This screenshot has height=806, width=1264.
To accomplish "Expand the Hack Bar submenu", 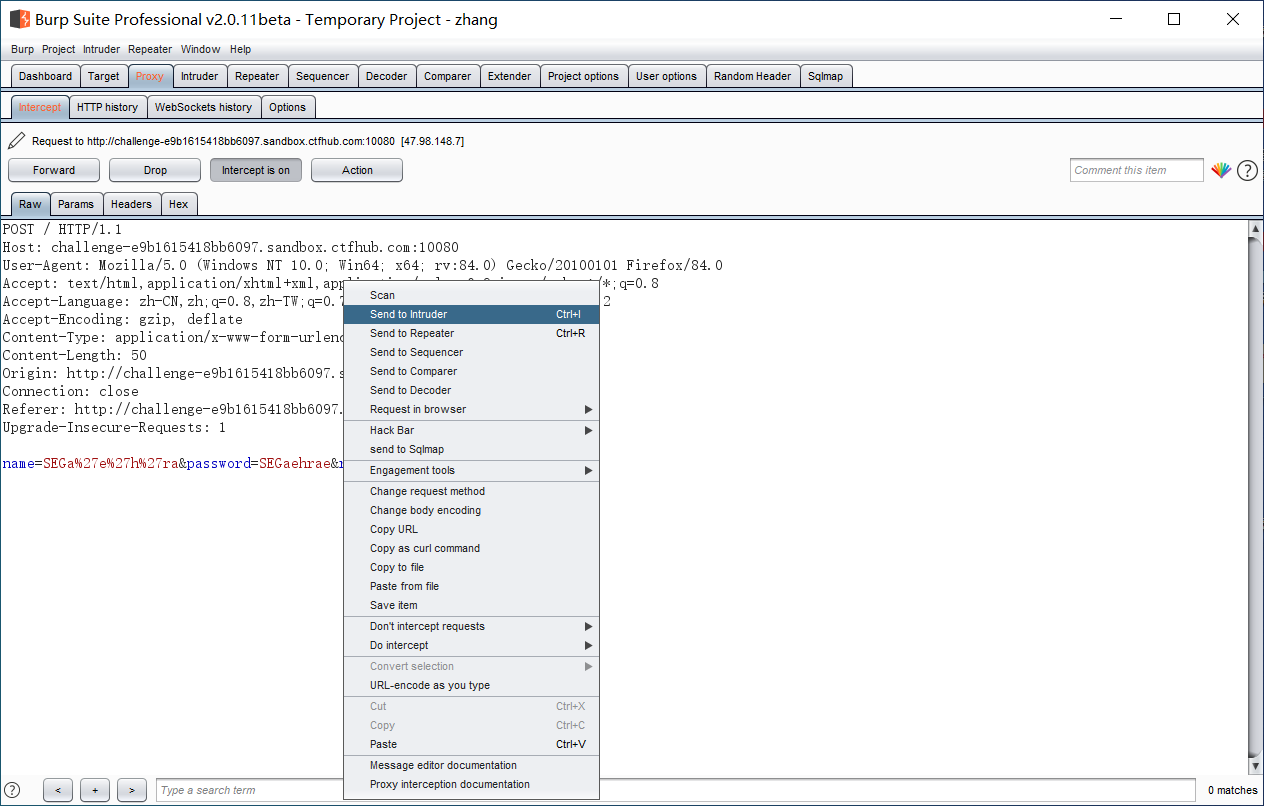I will click(x=471, y=430).
